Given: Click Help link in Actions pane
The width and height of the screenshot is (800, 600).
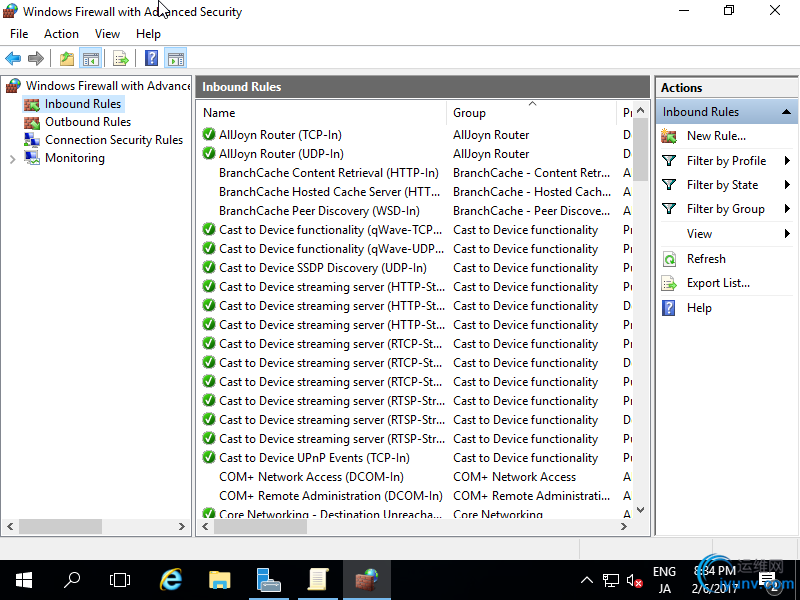Looking at the screenshot, I should click(x=699, y=308).
